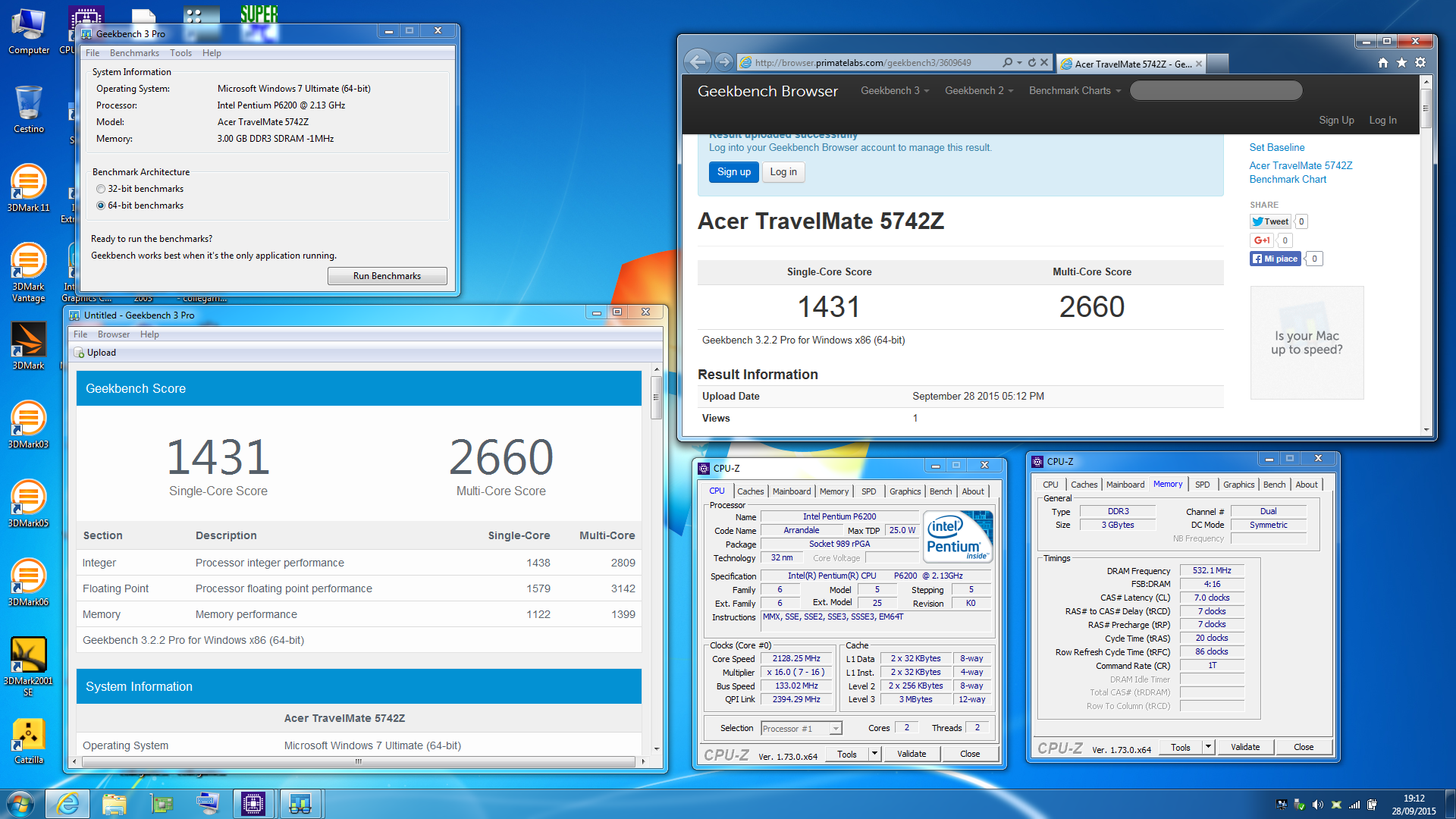Launch the 3DMark Vantage desktop shortcut
This screenshot has height=819, width=1456.
pyautogui.click(x=29, y=272)
